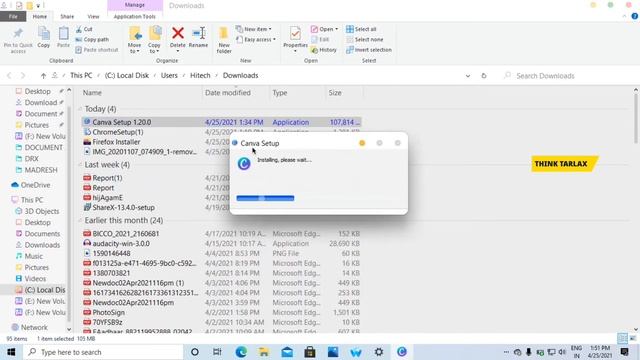The width and height of the screenshot is (640, 360).
Task: Open the help question mark icon
Action: [x=634, y=16]
